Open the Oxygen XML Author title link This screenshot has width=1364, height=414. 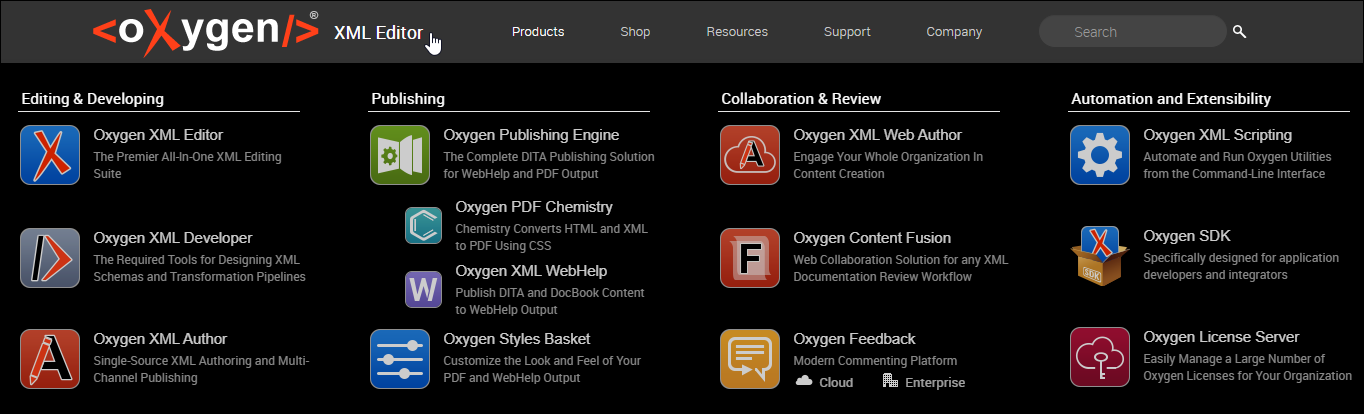(x=160, y=339)
